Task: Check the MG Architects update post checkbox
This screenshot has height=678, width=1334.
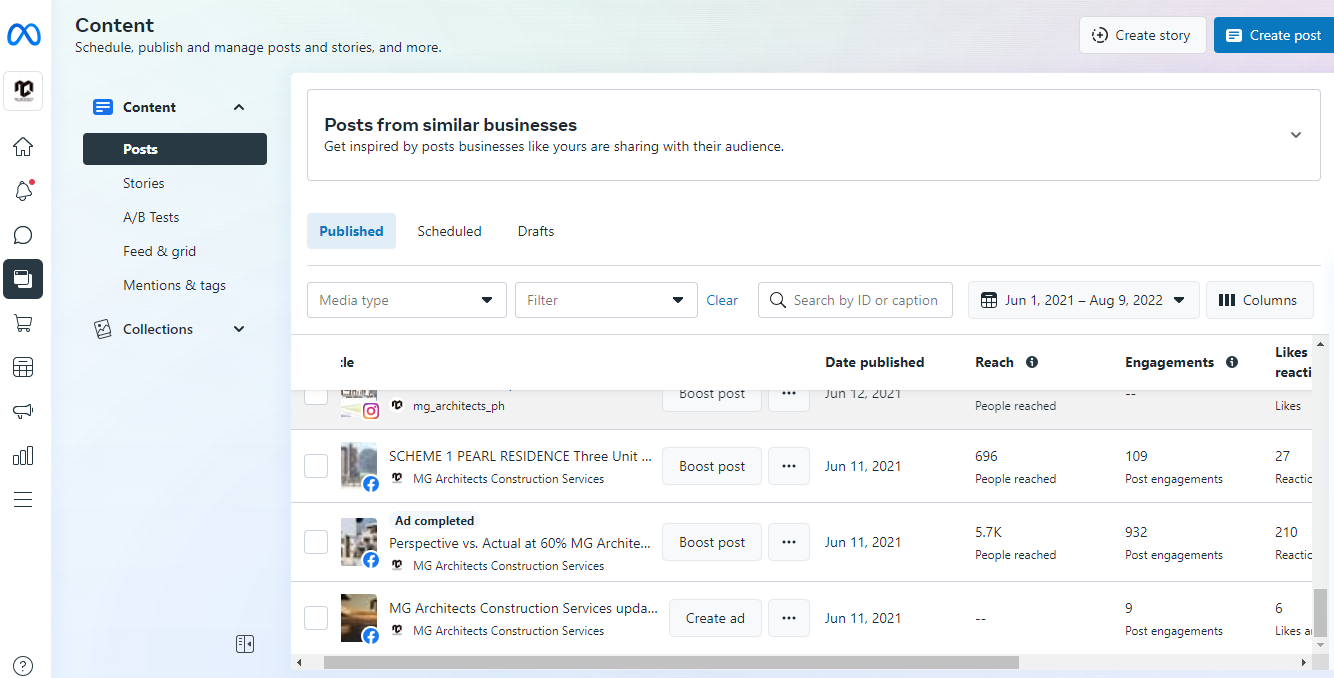Action: pyautogui.click(x=316, y=618)
